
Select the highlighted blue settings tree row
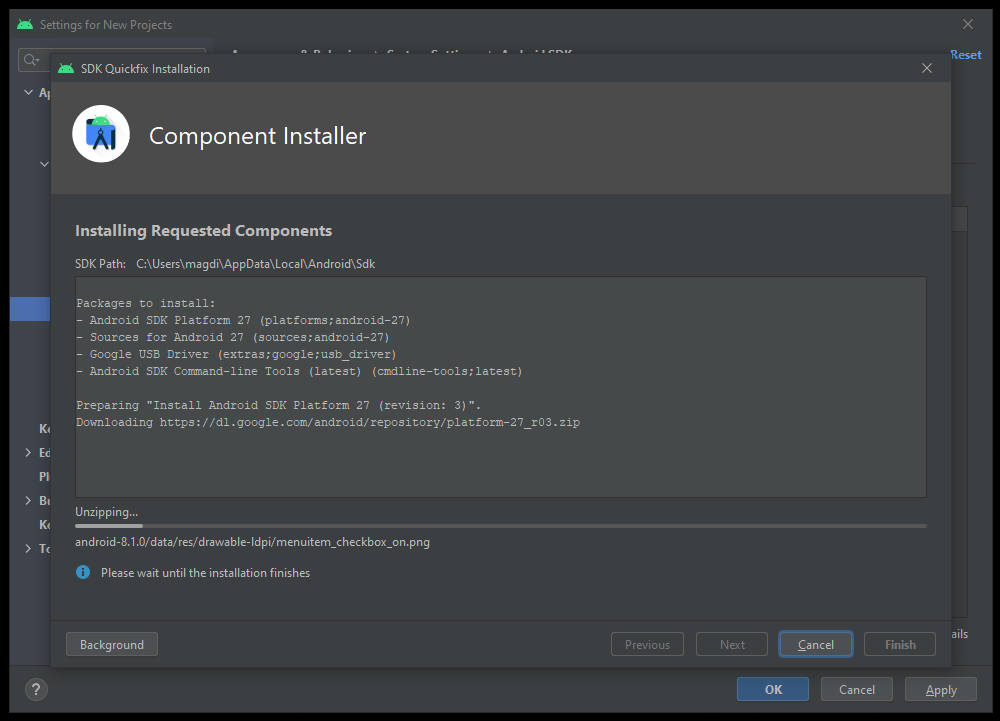(30, 309)
